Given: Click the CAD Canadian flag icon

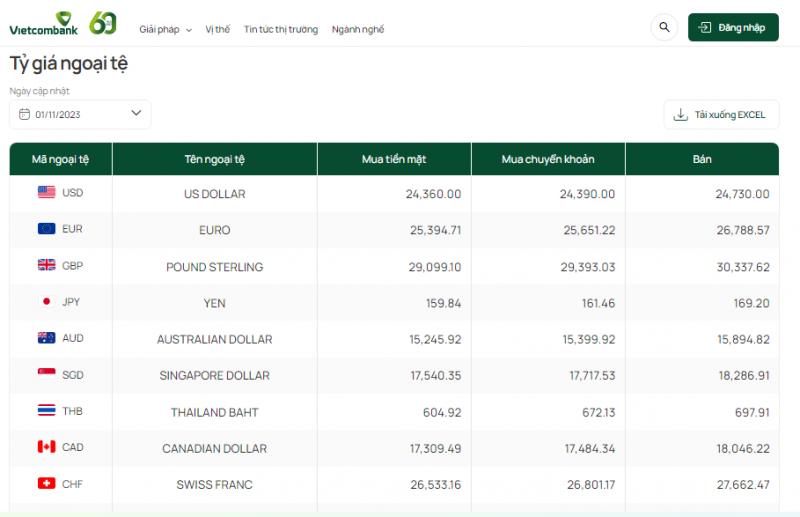Looking at the screenshot, I should point(46,447).
